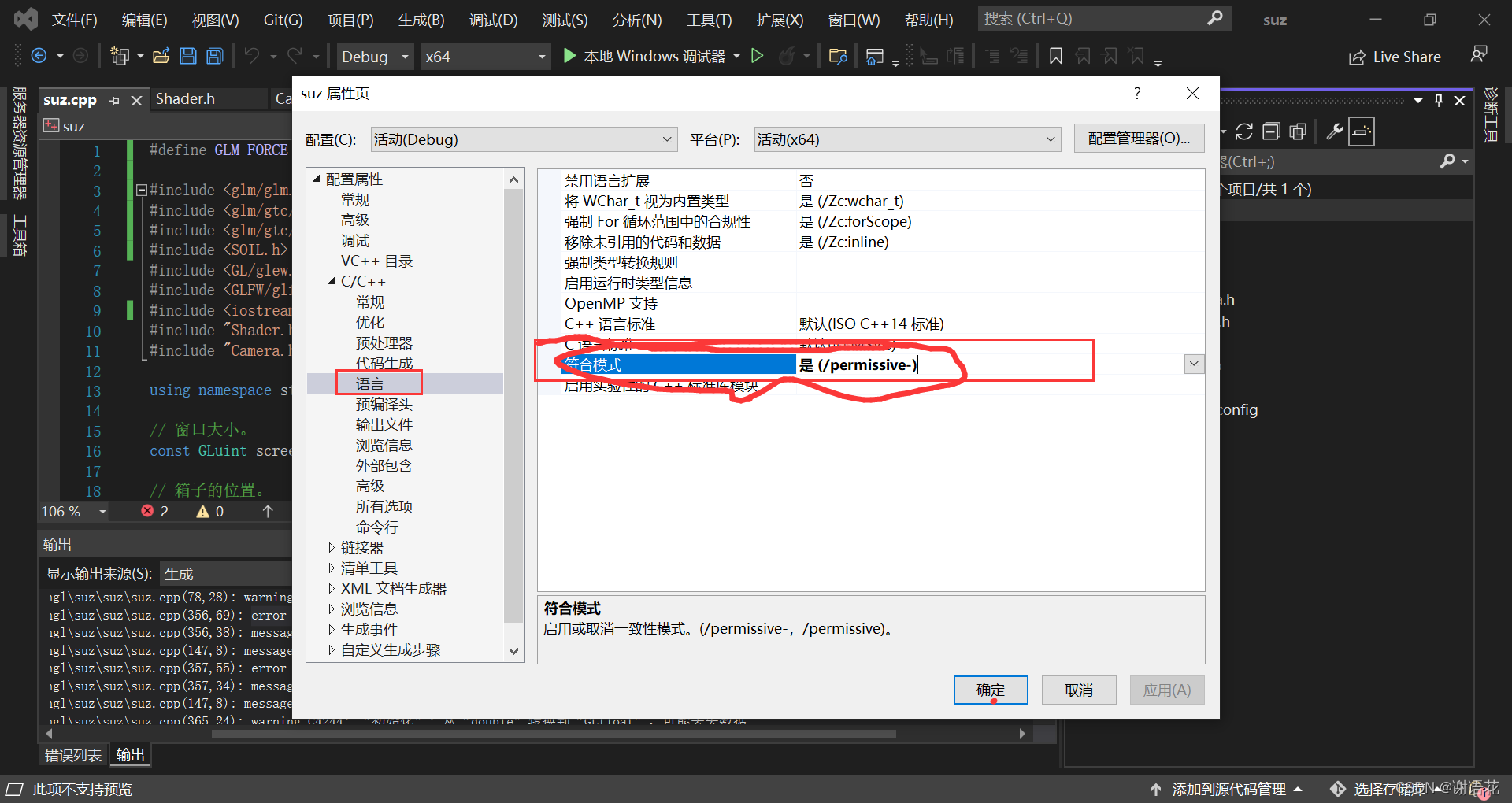Click the Save file icon
Screen dimensions: 1512x803
188,56
